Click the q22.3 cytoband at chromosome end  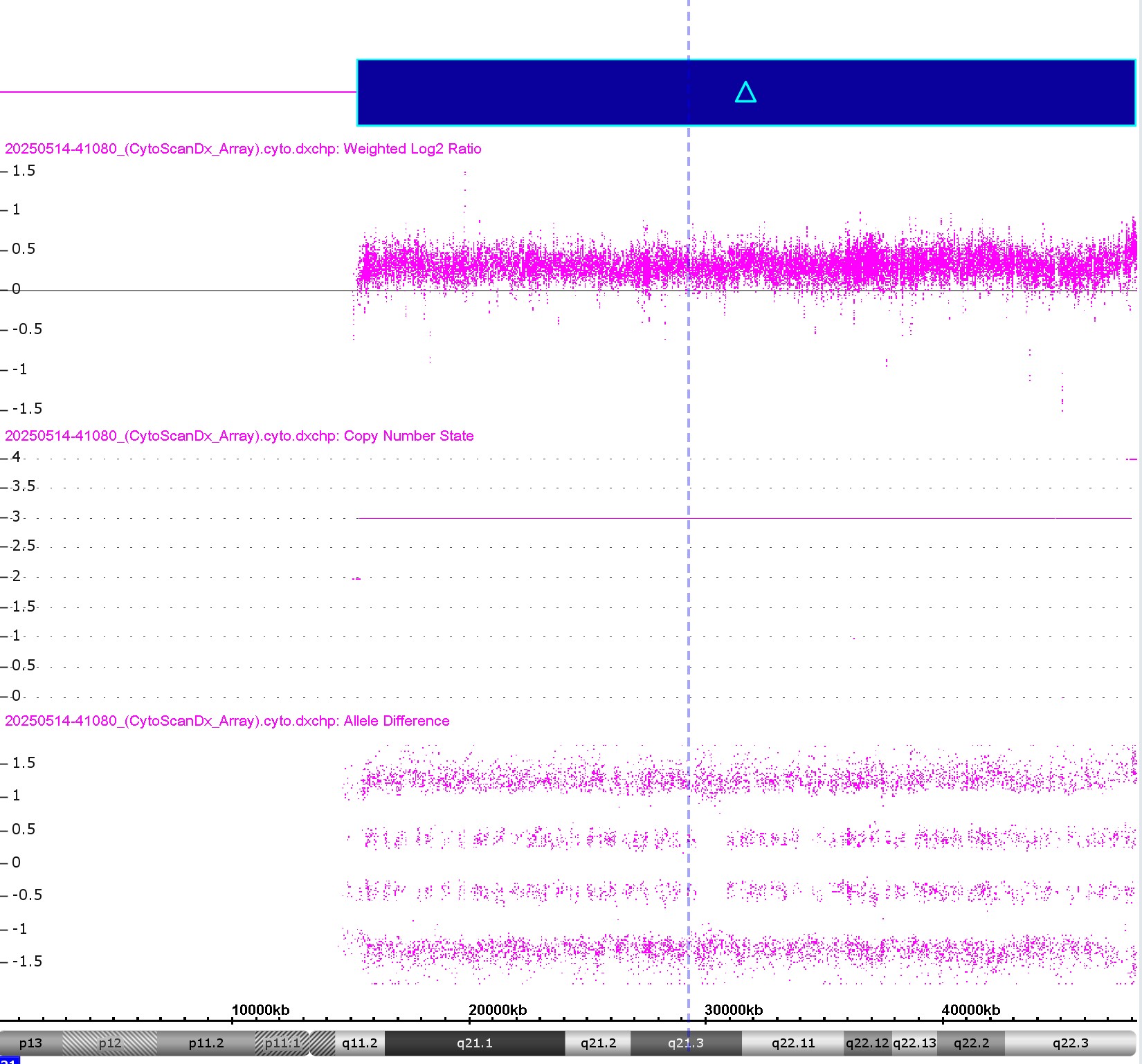point(1070,1043)
